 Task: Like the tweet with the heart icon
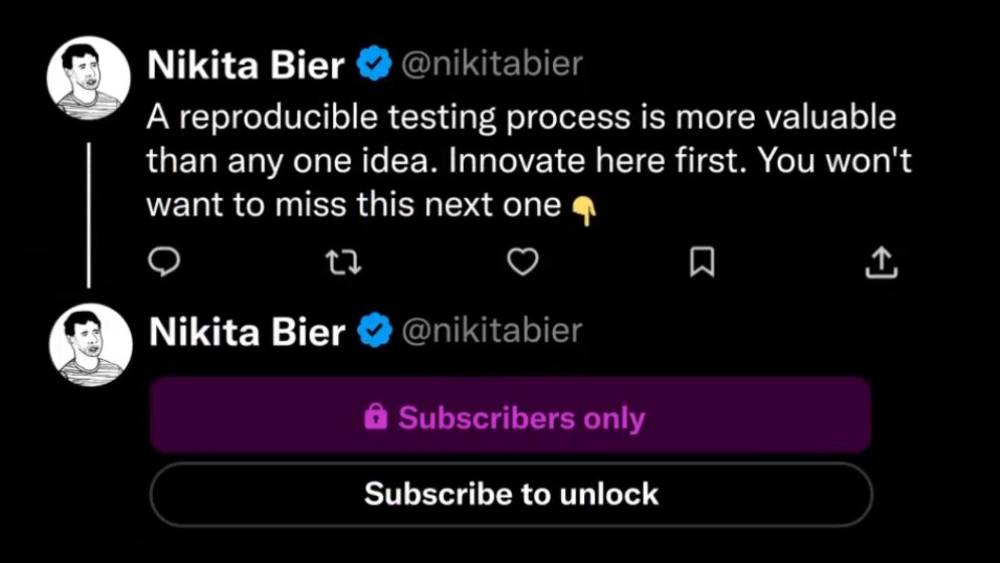point(523,262)
